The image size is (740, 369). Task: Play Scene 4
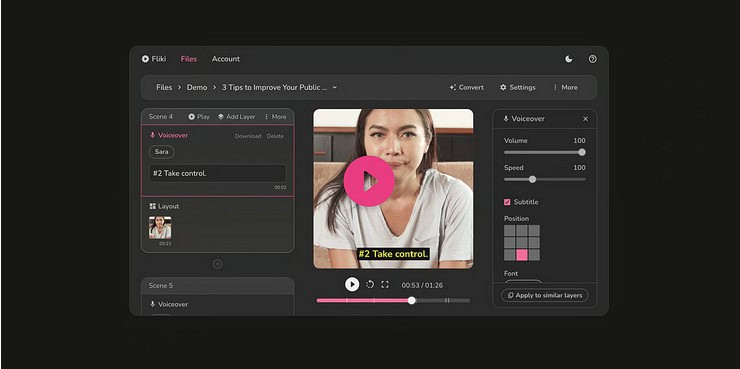click(199, 117)
